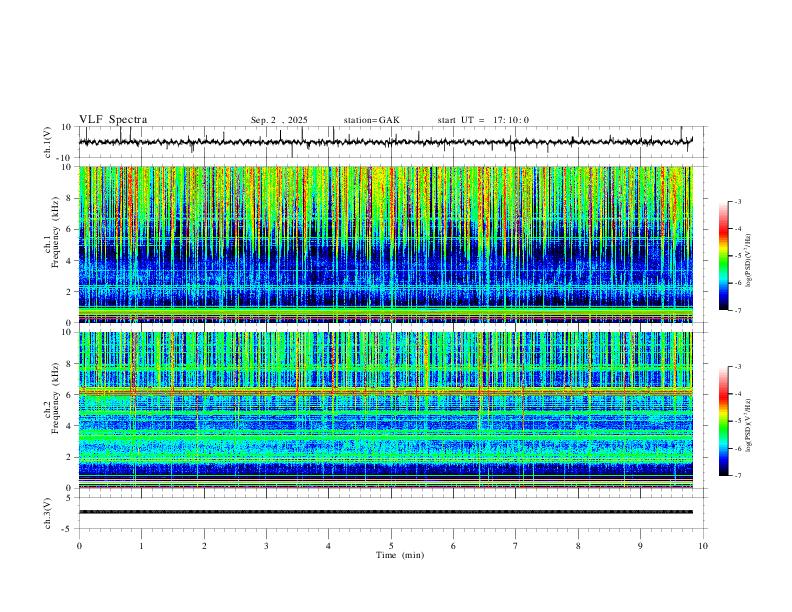This screenshot has width=792, height=612.
Task: Click '-5' on ch.2 color bar
Action: tap(738, 421)
